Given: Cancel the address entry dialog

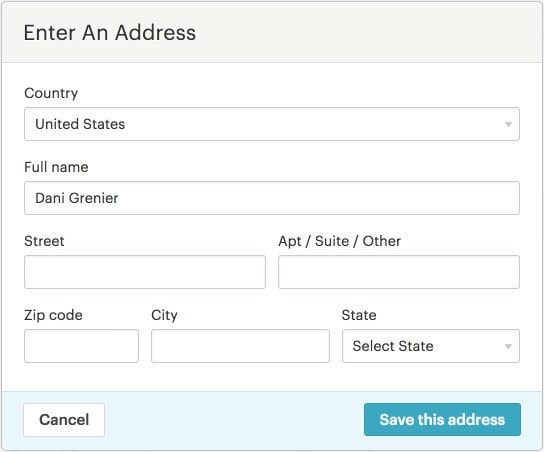Looking at the screenshot, I should (64, 420).
